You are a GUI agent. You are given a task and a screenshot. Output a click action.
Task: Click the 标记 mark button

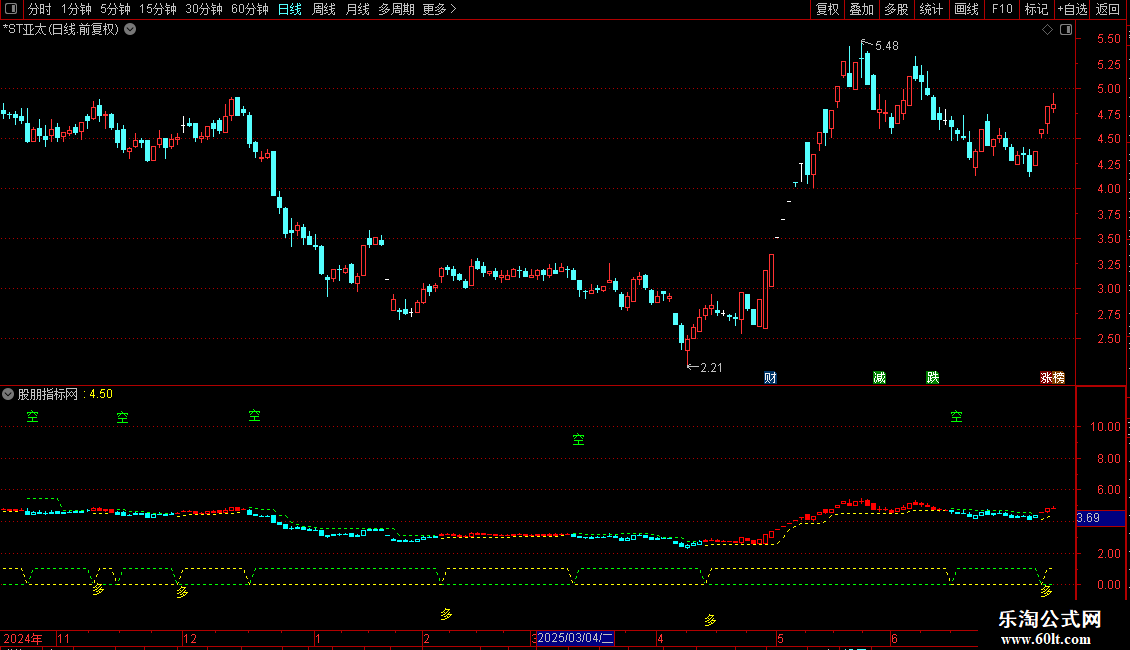point(1036,9)
